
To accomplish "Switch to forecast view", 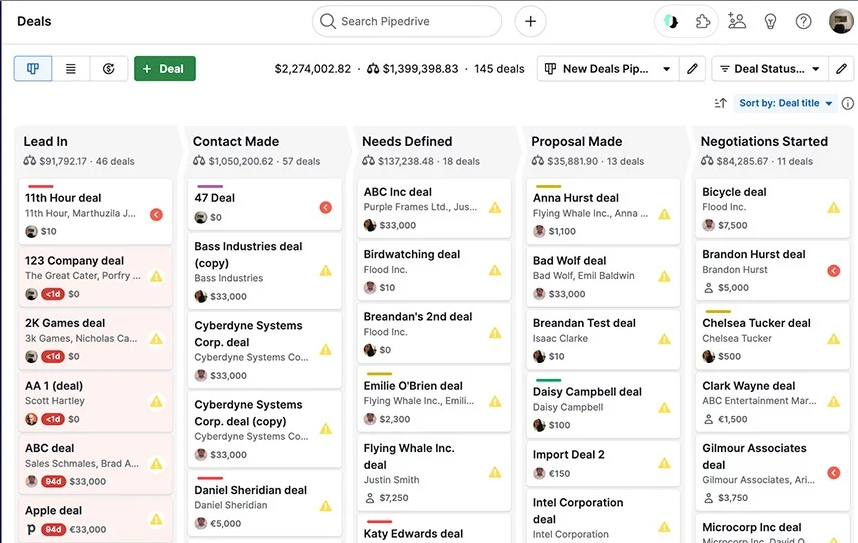I will [x=108, y=68].
